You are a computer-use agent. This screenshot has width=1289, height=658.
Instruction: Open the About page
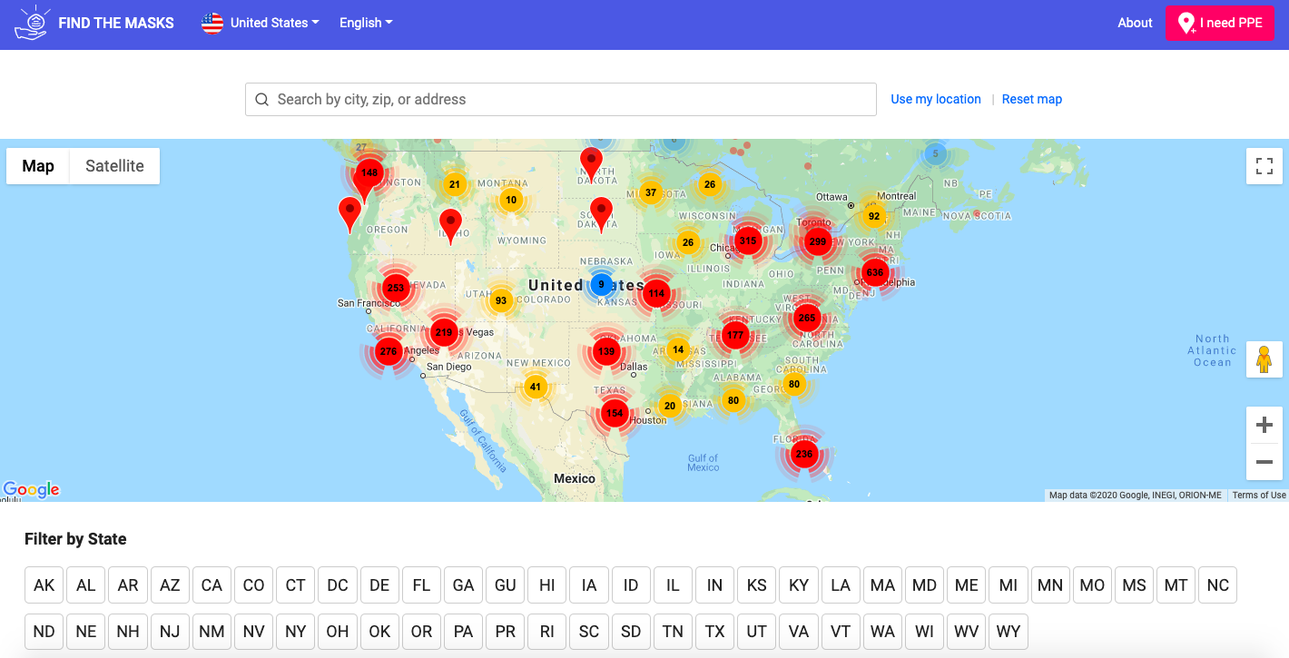coord(1135,22)
